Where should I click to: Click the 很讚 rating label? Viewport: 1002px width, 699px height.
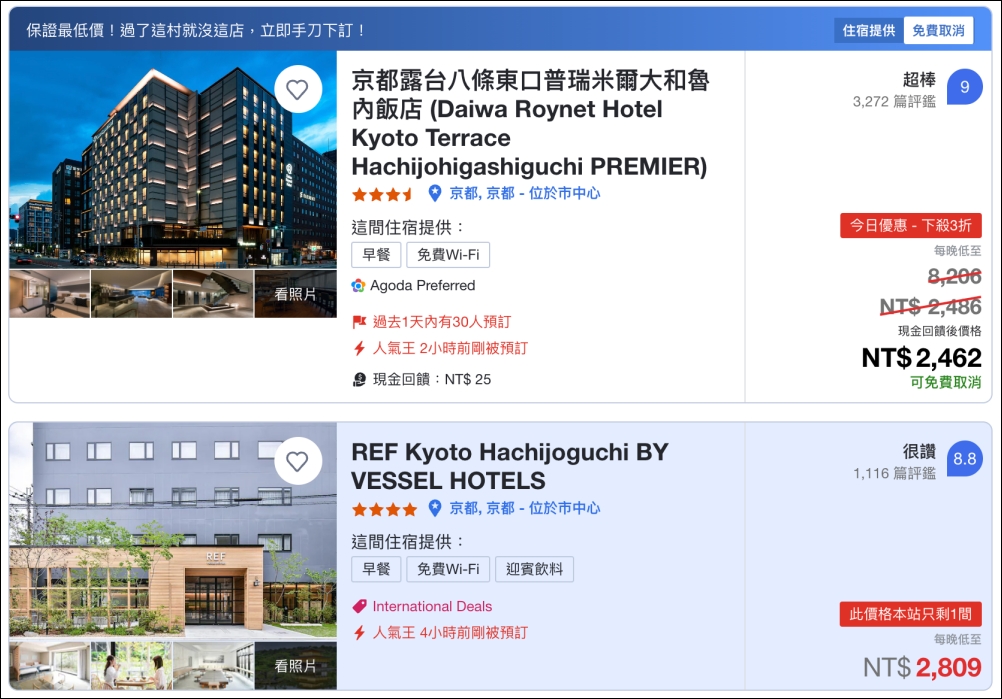click(919, 452)
